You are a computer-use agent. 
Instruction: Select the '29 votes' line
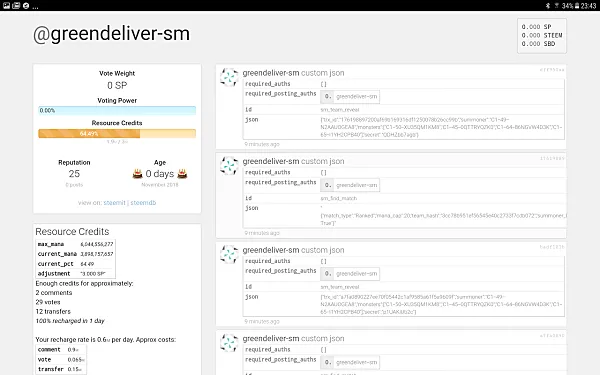[x=48, y=302]
